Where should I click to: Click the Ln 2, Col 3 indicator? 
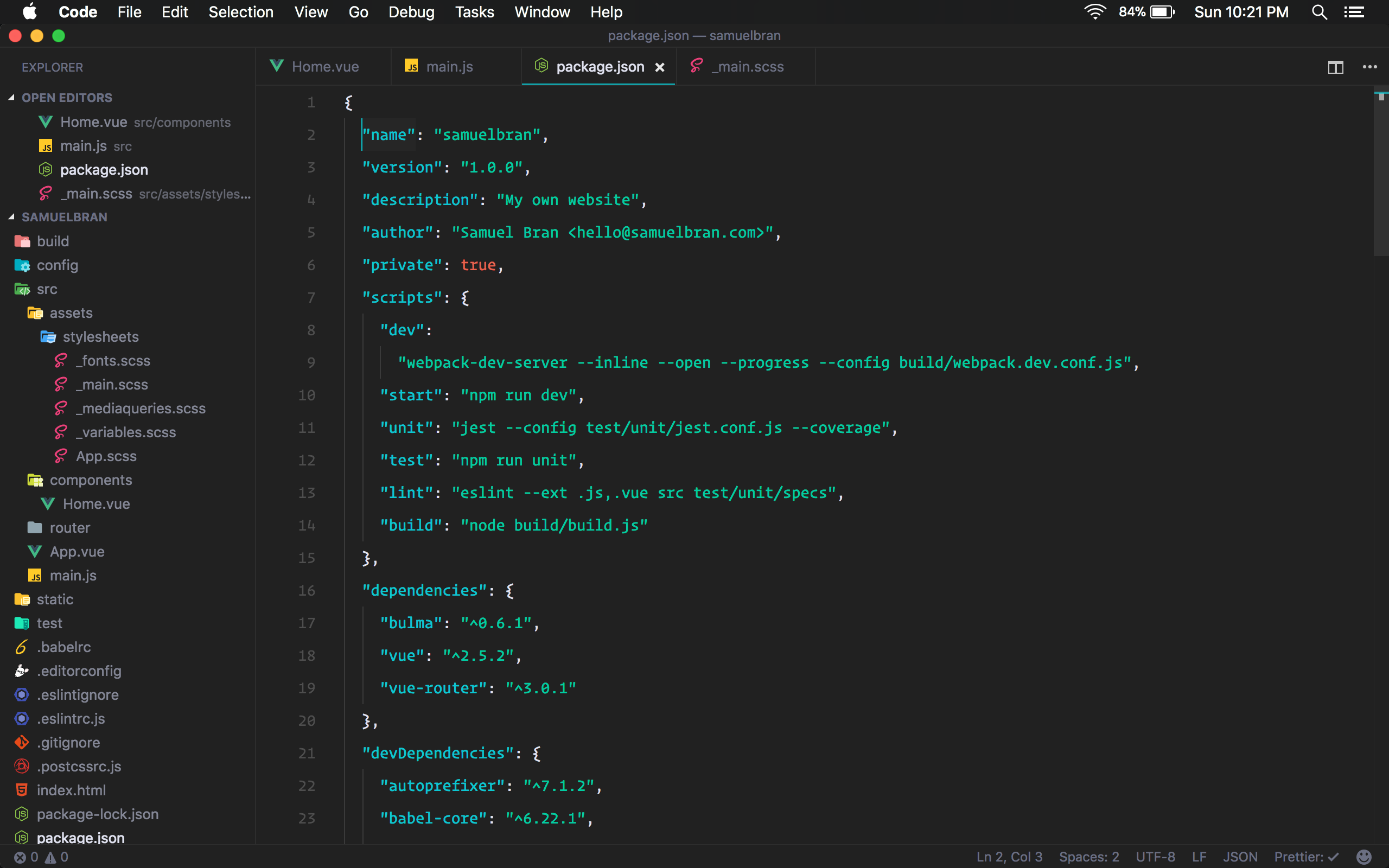click(1009, 857)
